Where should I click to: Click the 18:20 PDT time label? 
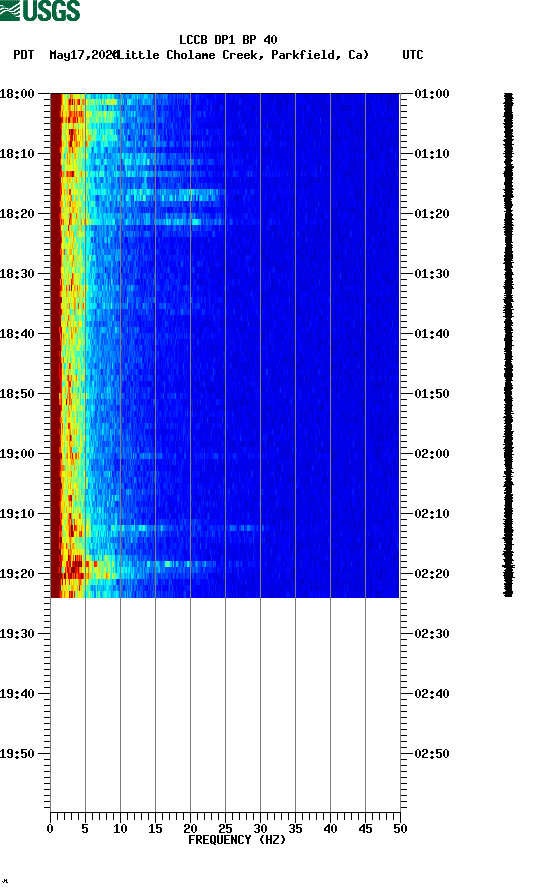point(17,214)
